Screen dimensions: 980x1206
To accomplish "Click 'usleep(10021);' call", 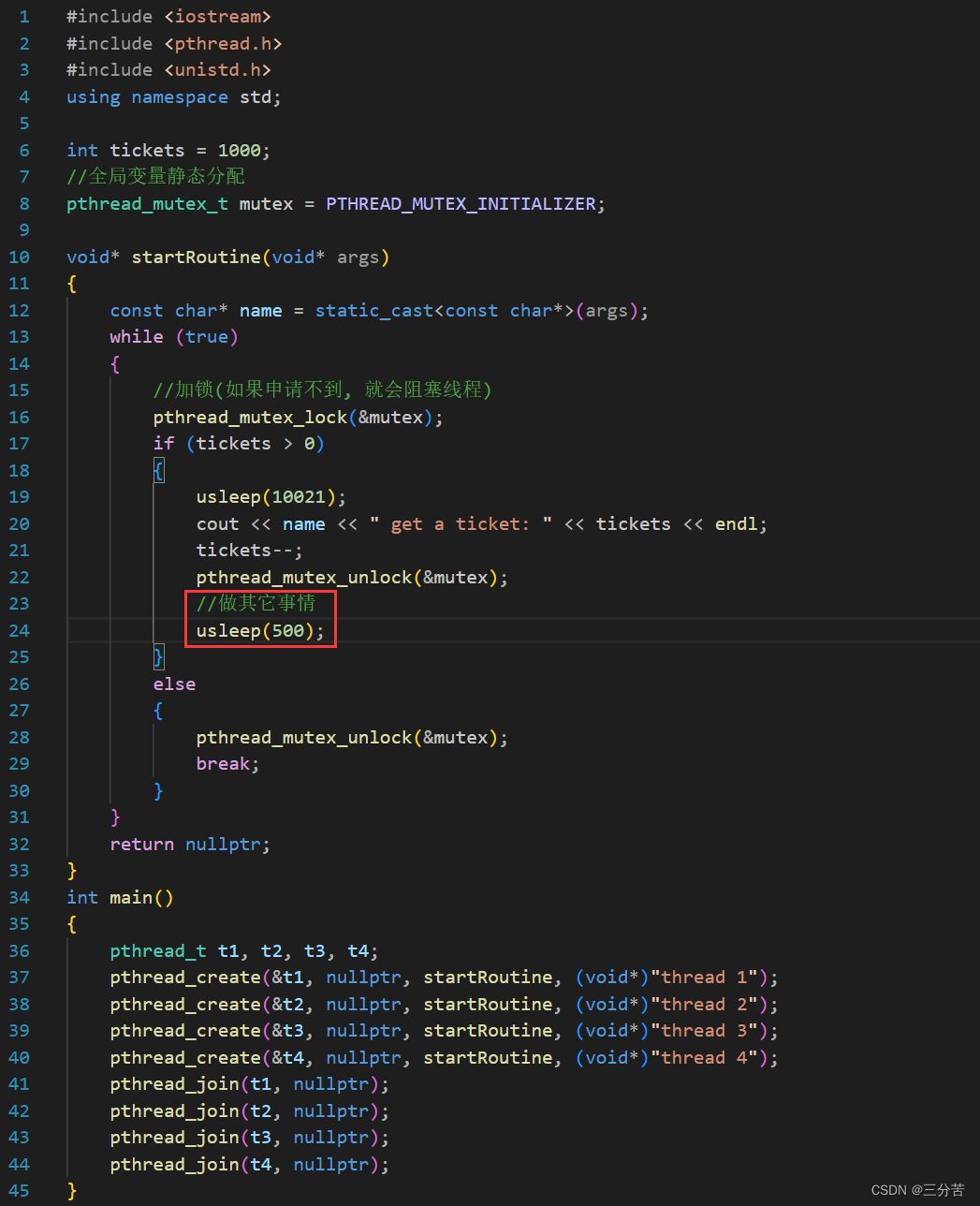I will click(271, 496).
